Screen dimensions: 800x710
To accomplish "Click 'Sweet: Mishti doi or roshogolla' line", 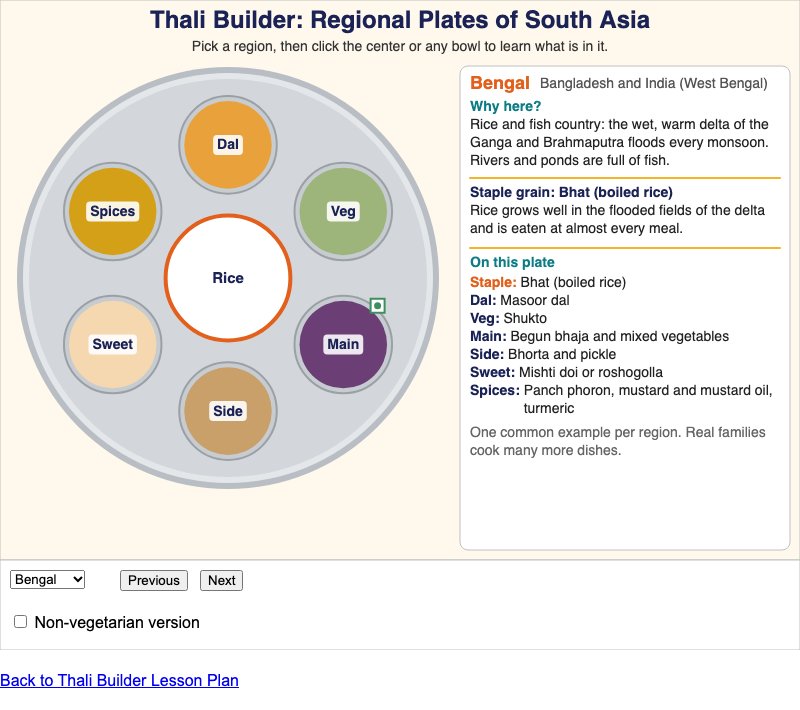I will coord(566,372).
